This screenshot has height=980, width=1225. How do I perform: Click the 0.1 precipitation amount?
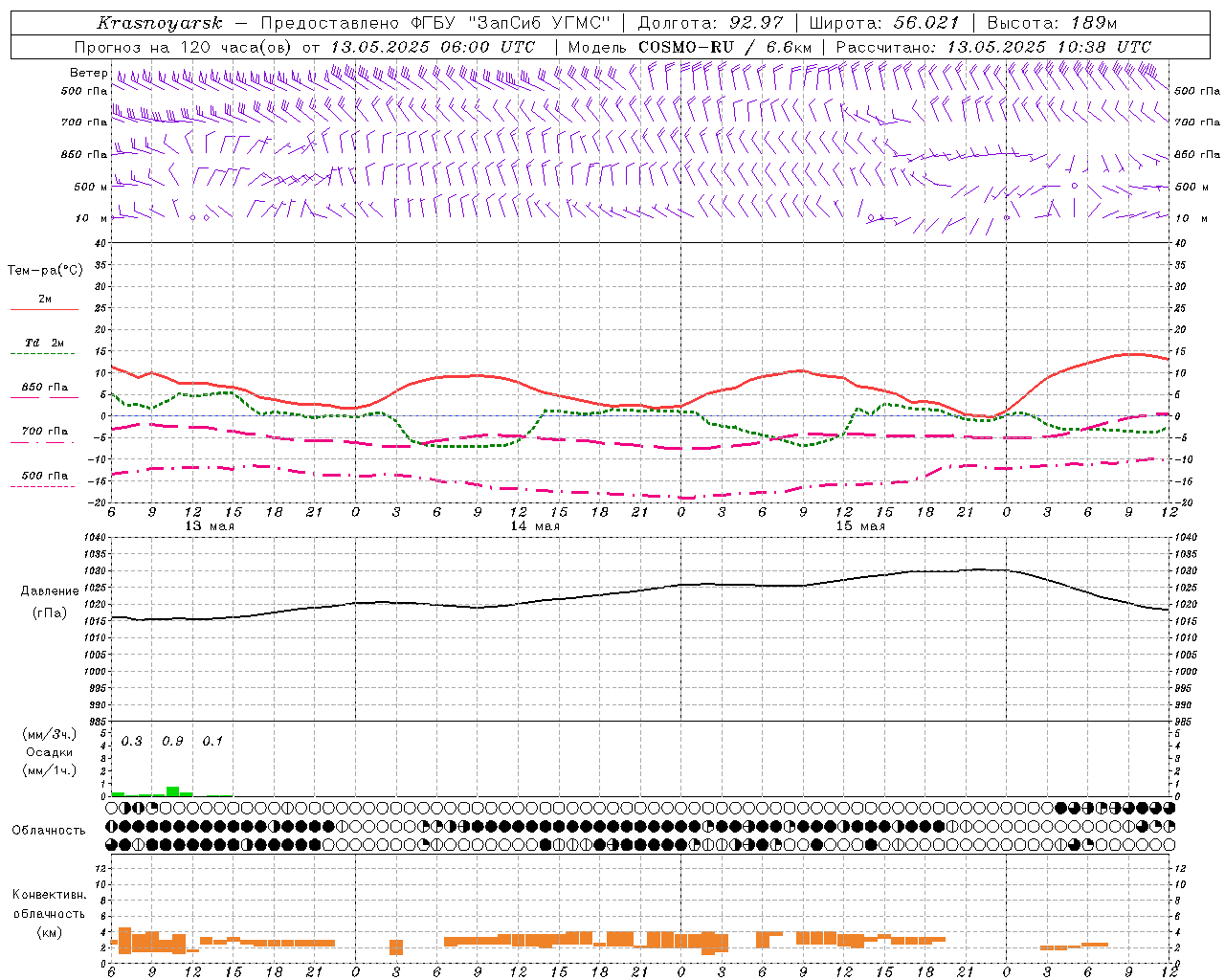click(x=213, y=742)
